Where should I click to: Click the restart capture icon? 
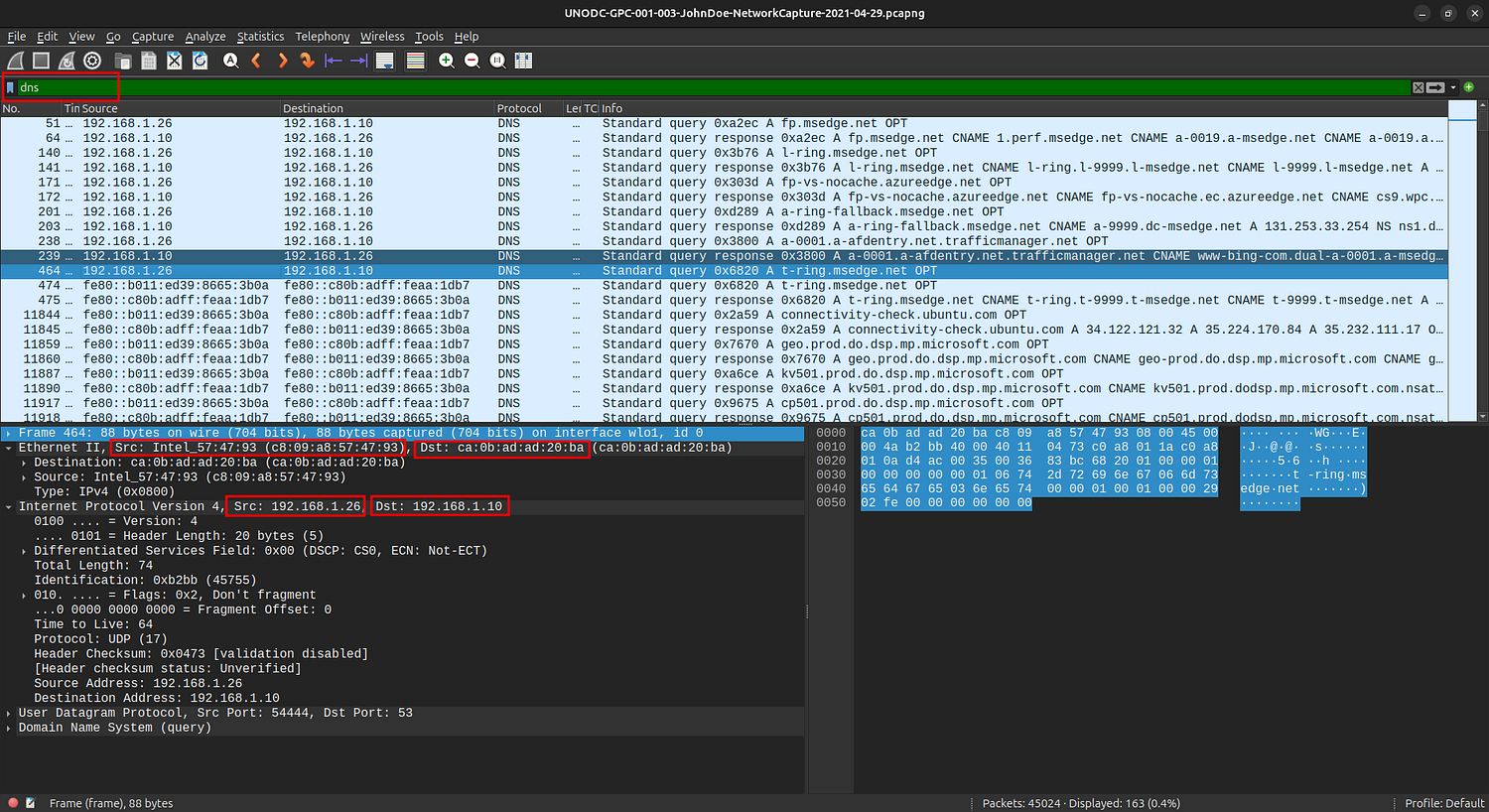click(67, 61)
